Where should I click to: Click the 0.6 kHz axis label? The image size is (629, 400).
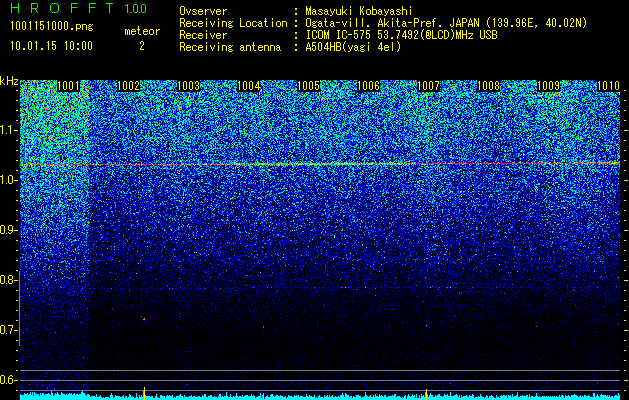coord(8,380)
